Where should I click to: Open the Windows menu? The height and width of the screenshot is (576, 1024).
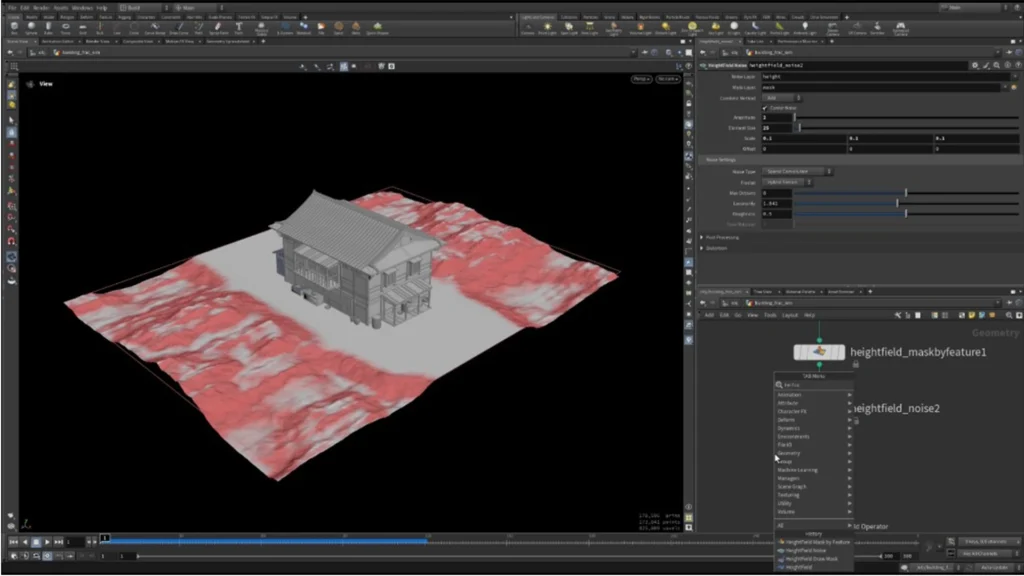pos(82,8)
